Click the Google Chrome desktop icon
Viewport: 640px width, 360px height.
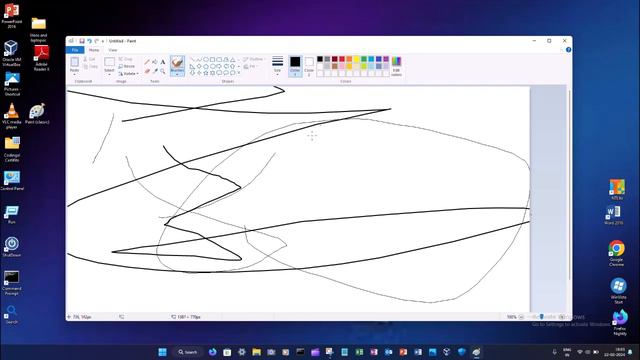[x=616, y=253]
